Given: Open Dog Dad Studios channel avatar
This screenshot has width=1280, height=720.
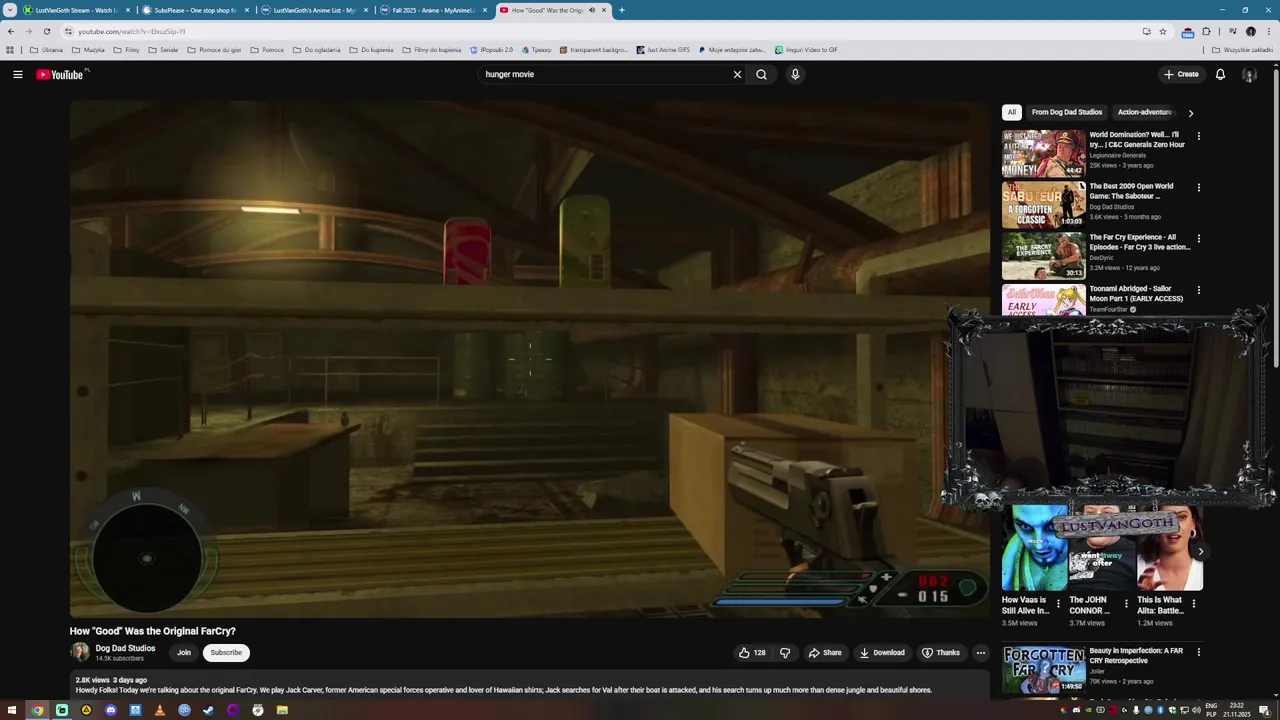Looking at the screenshot, I should coord(79,652).
